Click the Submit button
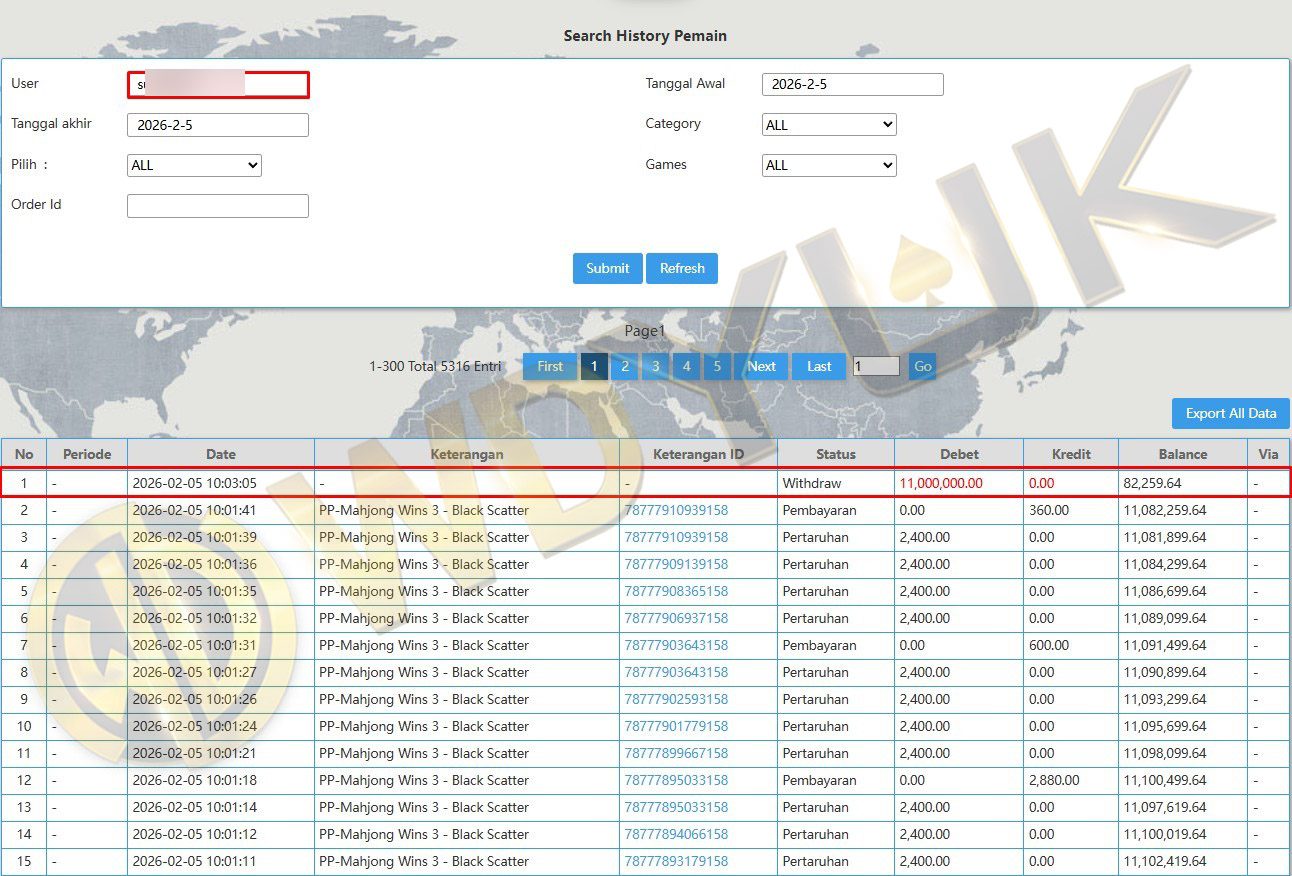Viewport: 1292px width, 876px height. (x=607, y=268)
